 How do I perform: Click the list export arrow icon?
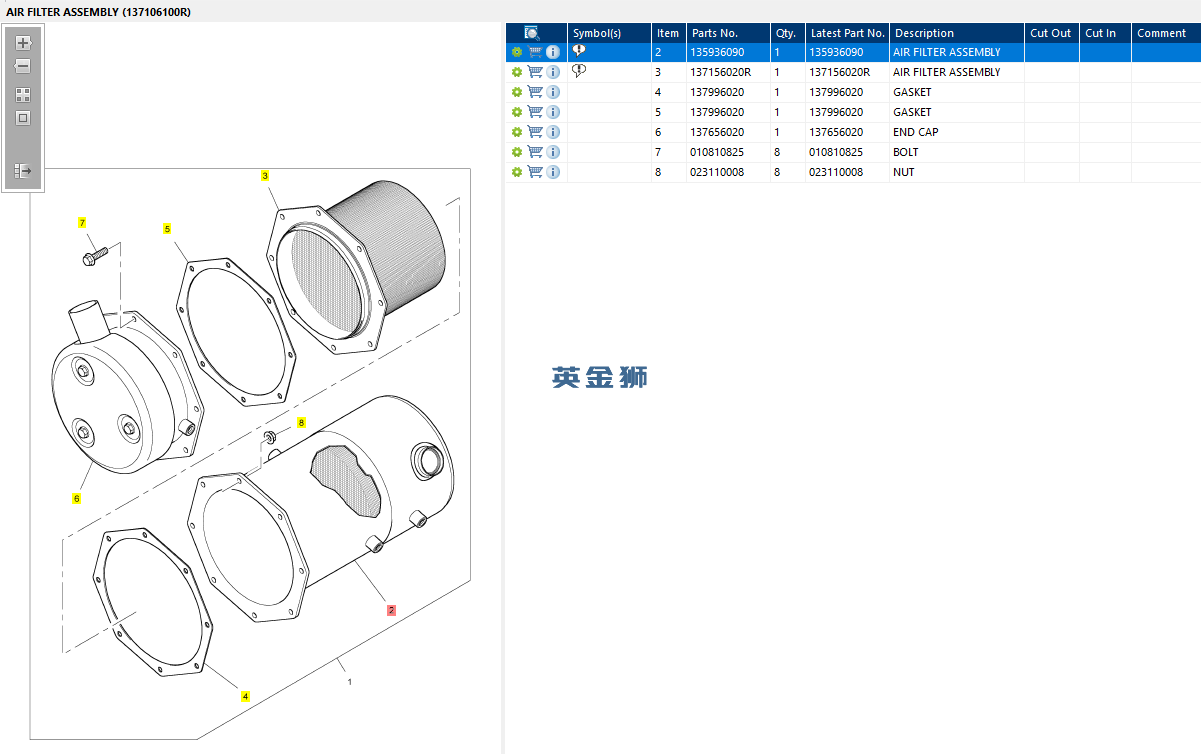pos(23,171)
